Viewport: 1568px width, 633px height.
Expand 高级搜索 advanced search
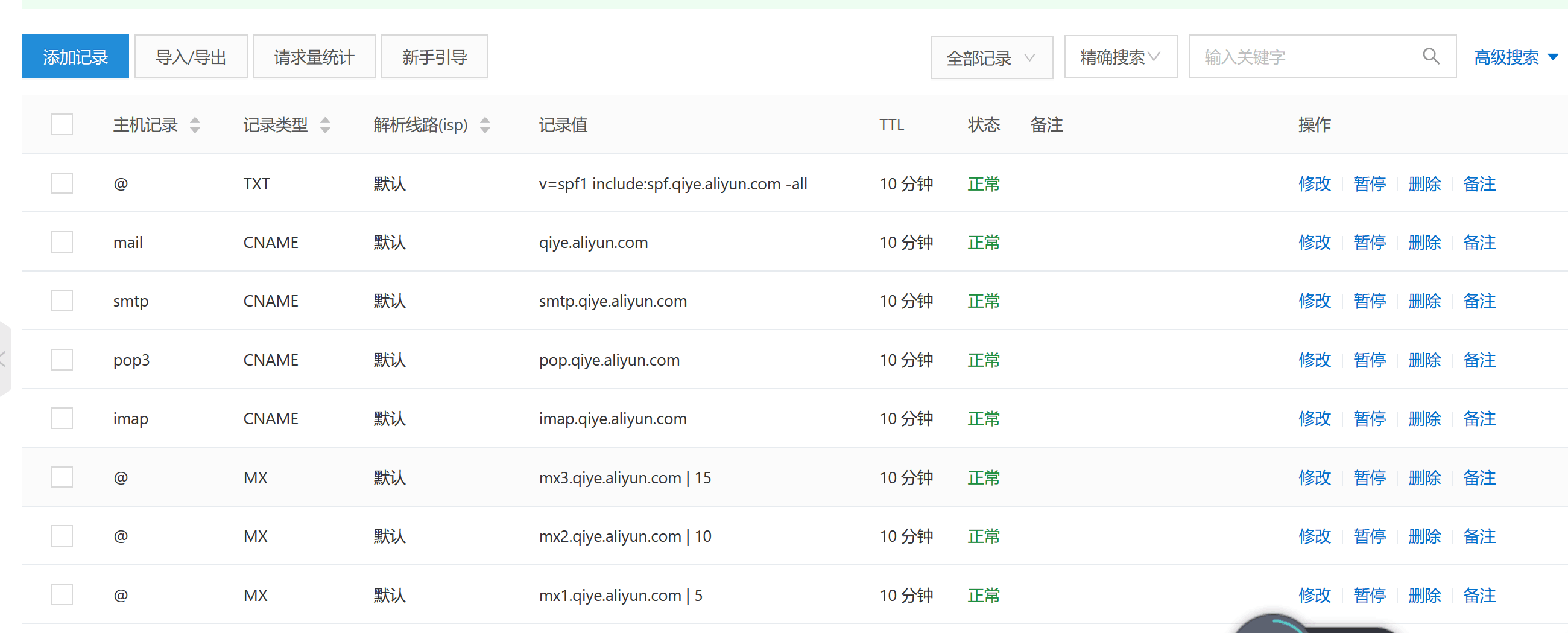(x=1516, y=57)
